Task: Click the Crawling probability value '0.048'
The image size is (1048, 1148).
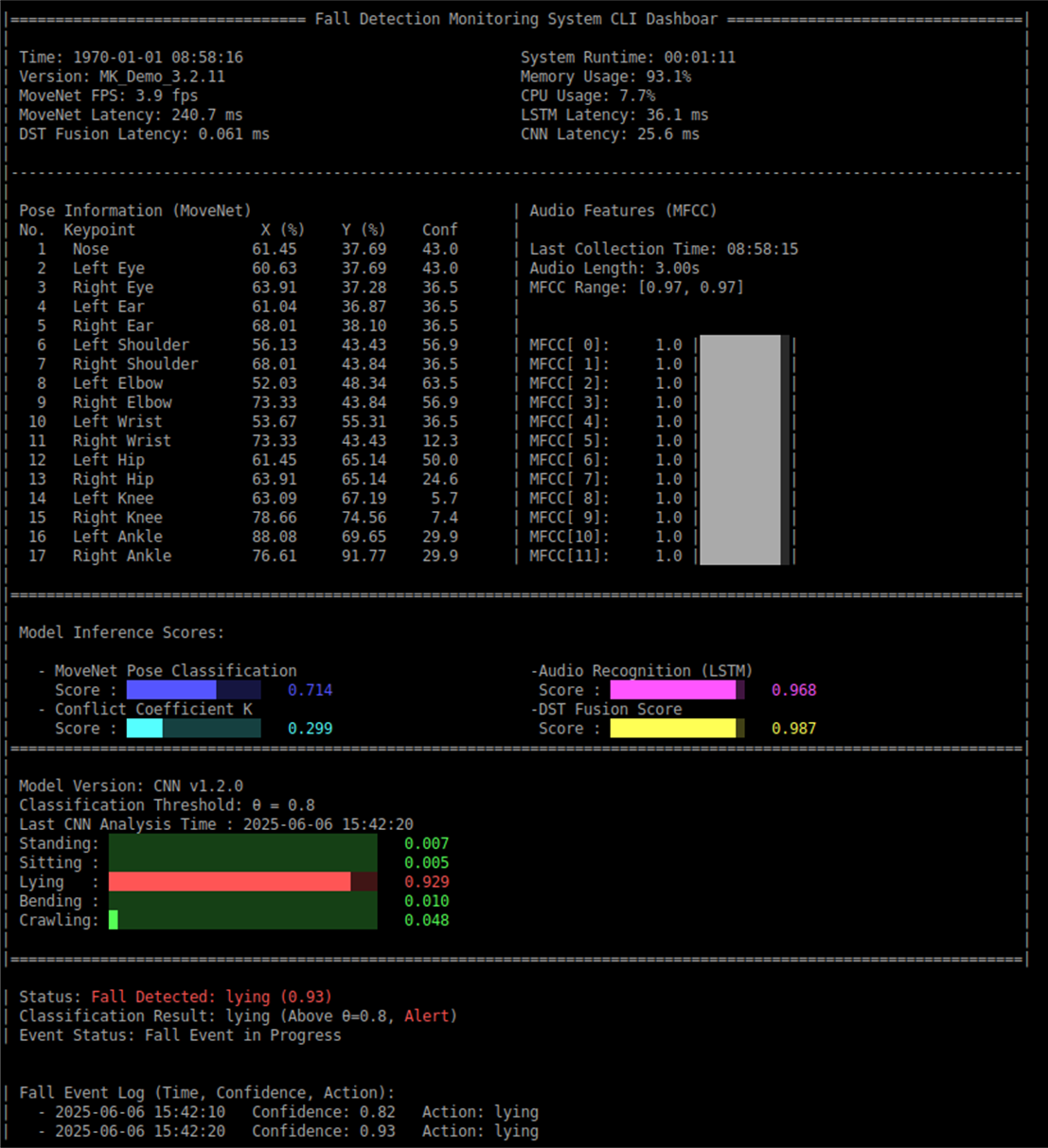Action: (x=427, y=920)
